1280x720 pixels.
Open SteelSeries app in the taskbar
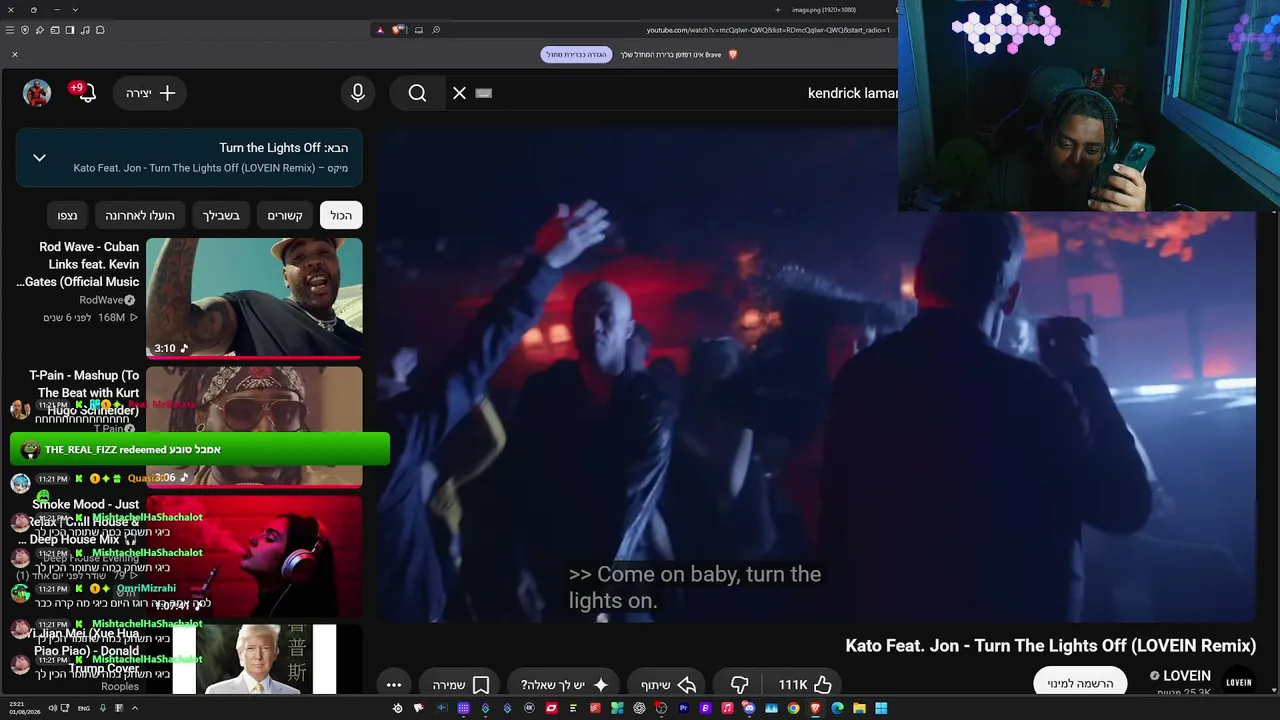pyautogui.click(x=397, y=708)
